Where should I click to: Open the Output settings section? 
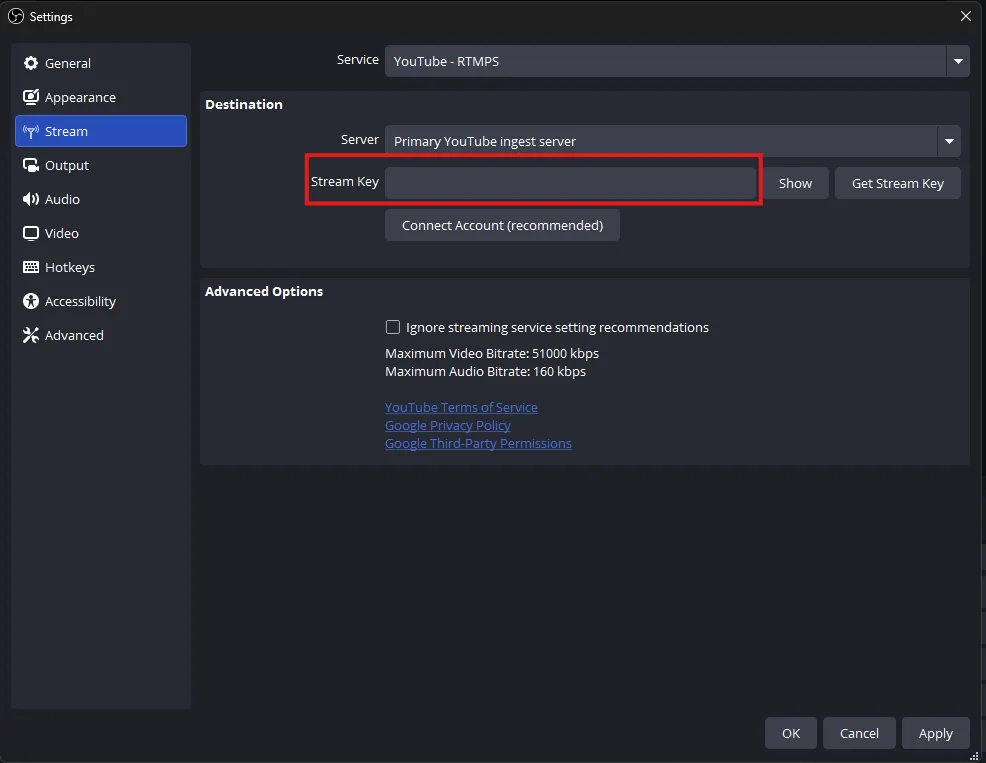(67, 165)
